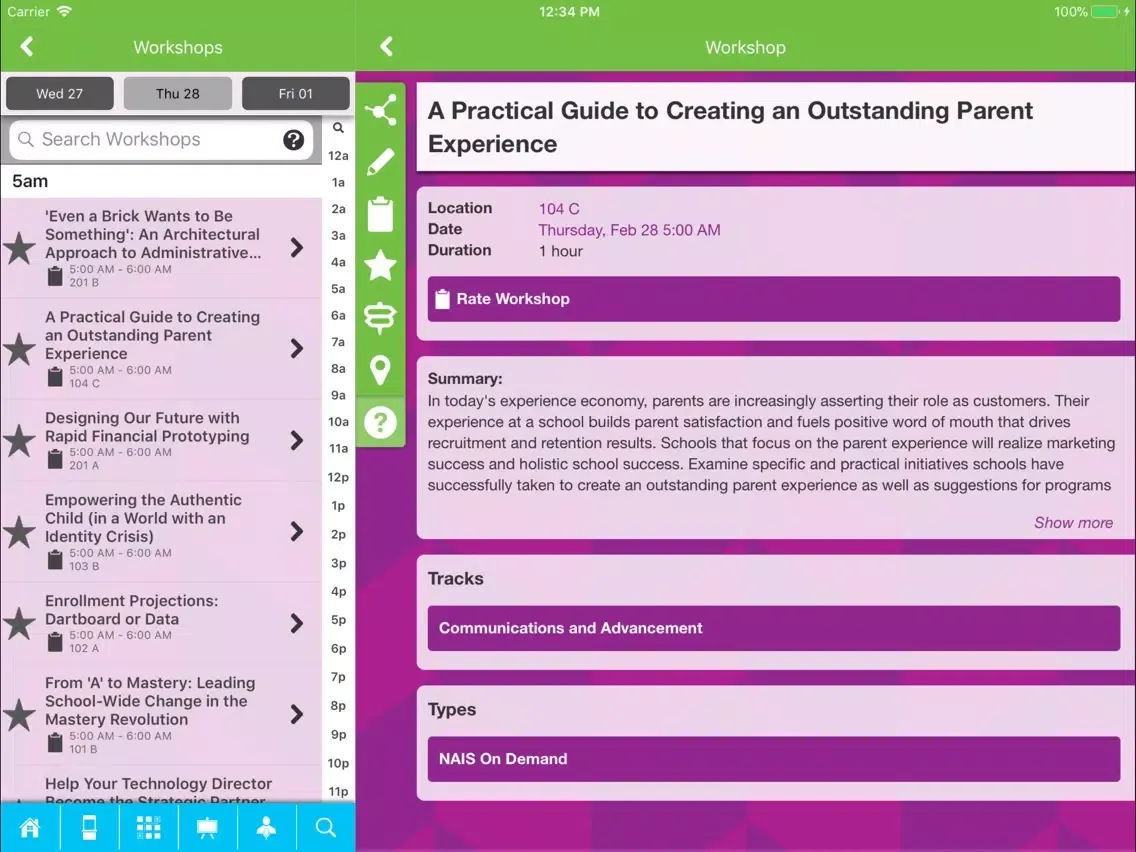Screen dimensions: 1136x852
Task: Jump to 7p in the time index
Action: tap(338, 677)
